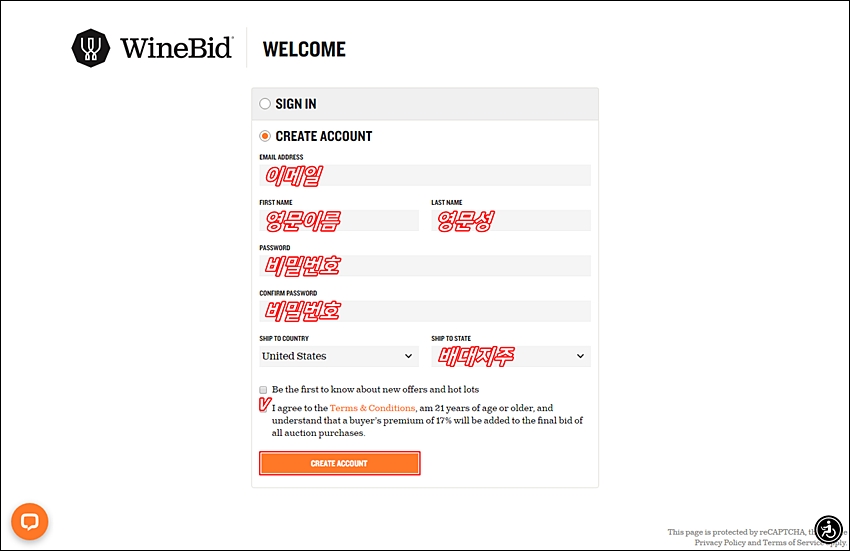Screen dimensions: 850x551
Task: Open the accessibility options icon
Action: (829, 529)
